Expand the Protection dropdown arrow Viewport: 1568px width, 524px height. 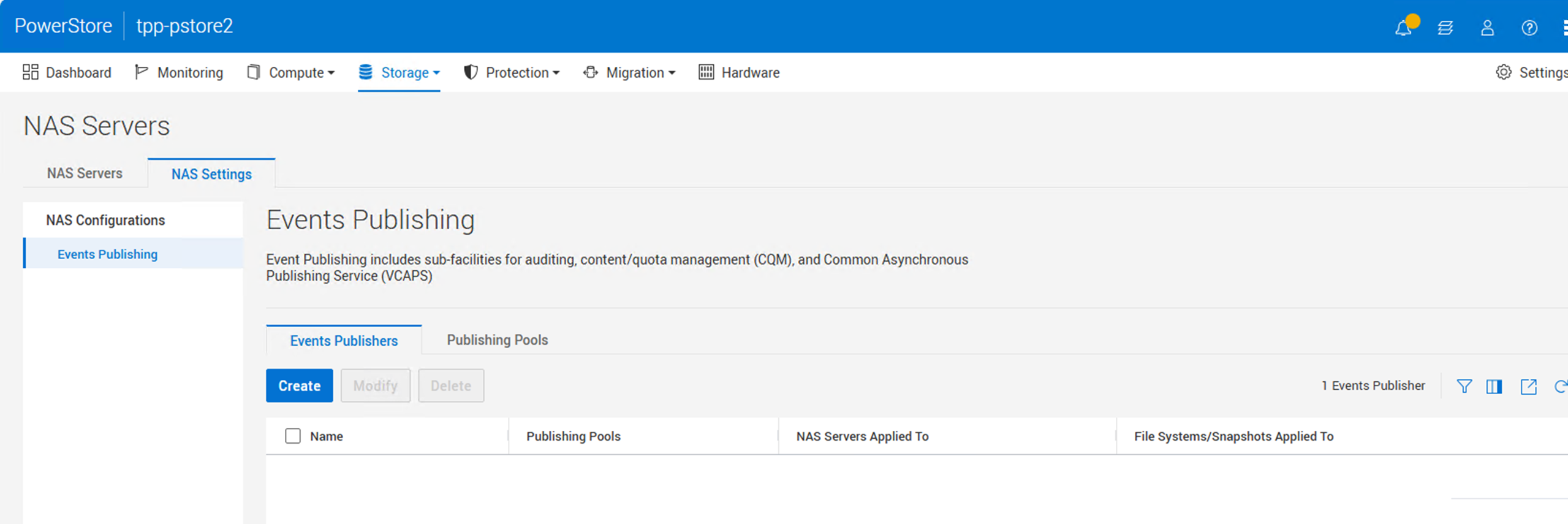tap(556, 73)
